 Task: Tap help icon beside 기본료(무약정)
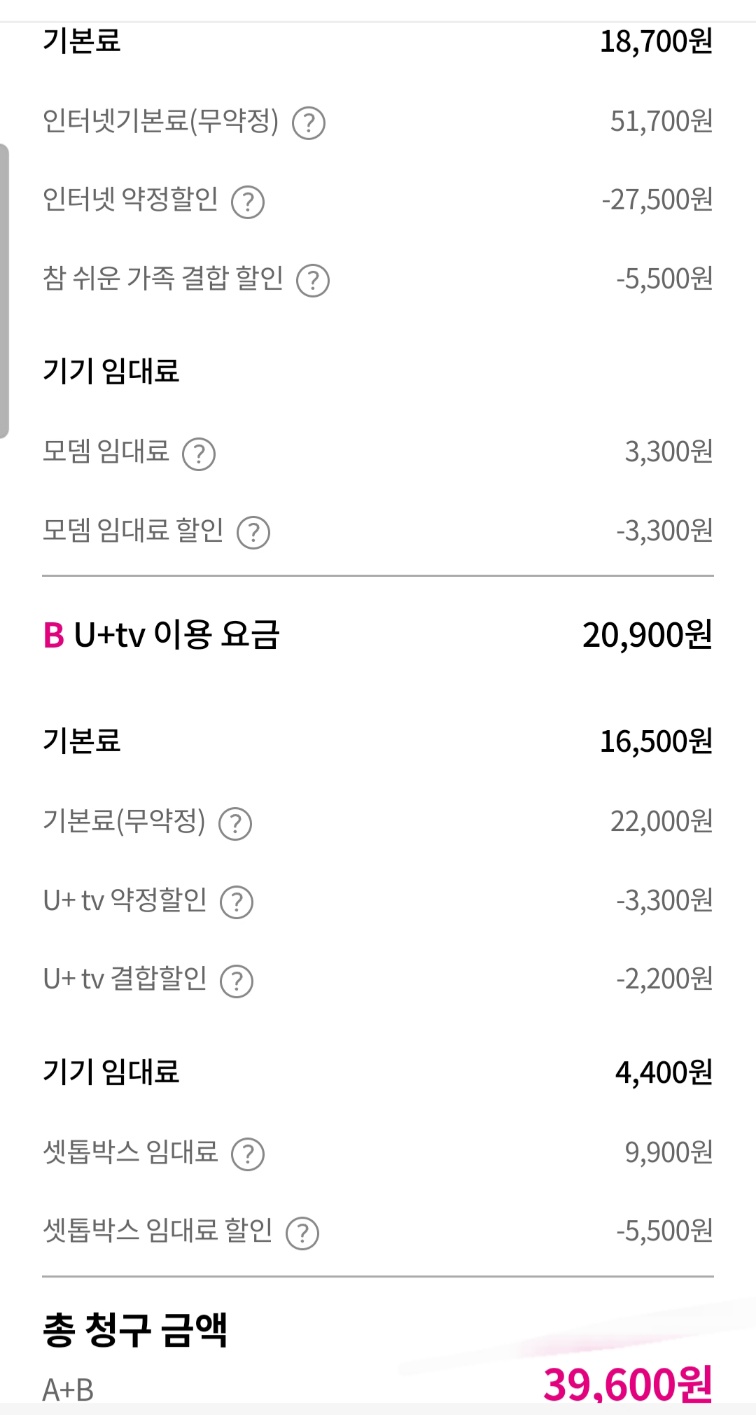[x=235, y=824]
